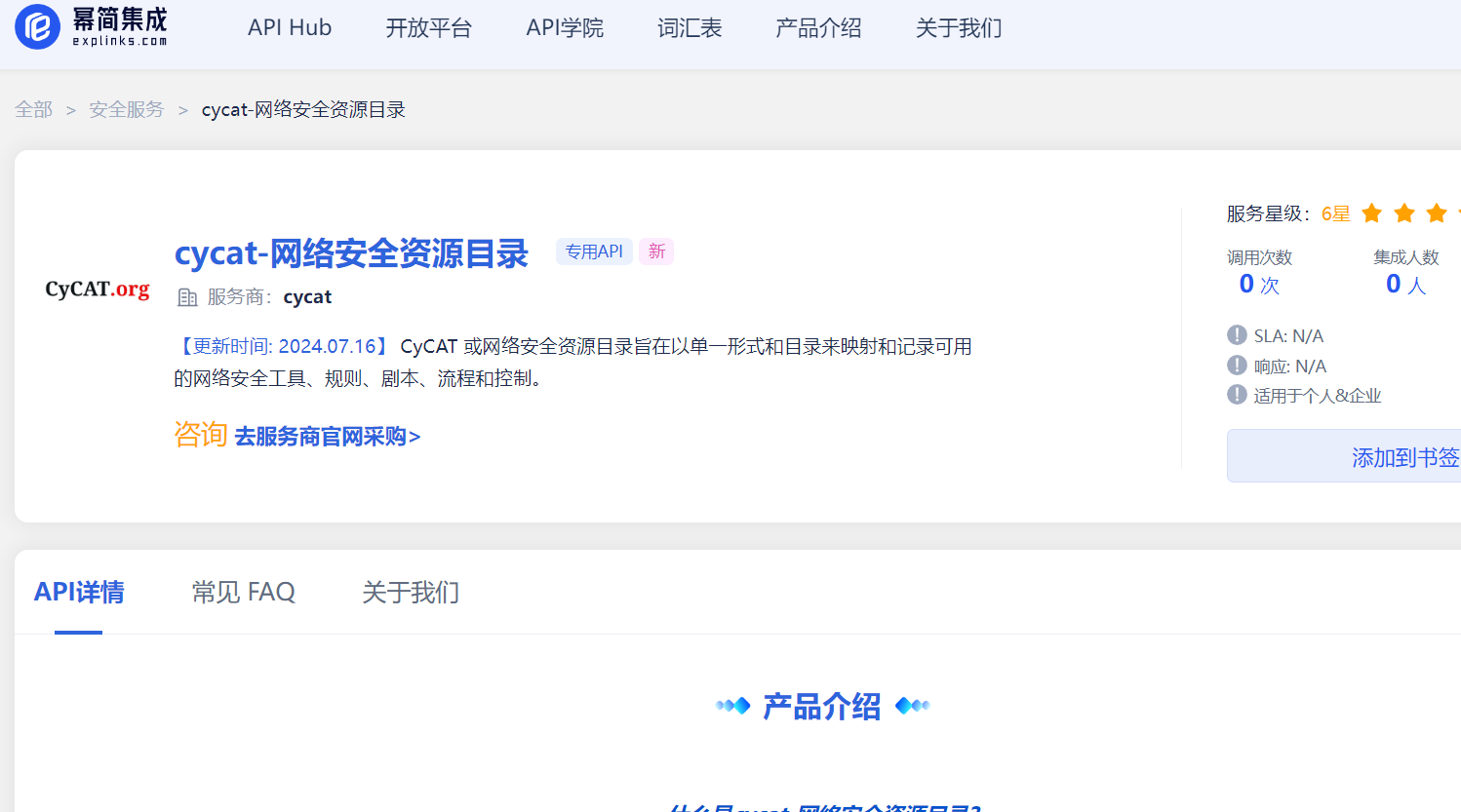Click 添加到书签 button
The height and width of the screenshot is (812, 1461).
1344,456
